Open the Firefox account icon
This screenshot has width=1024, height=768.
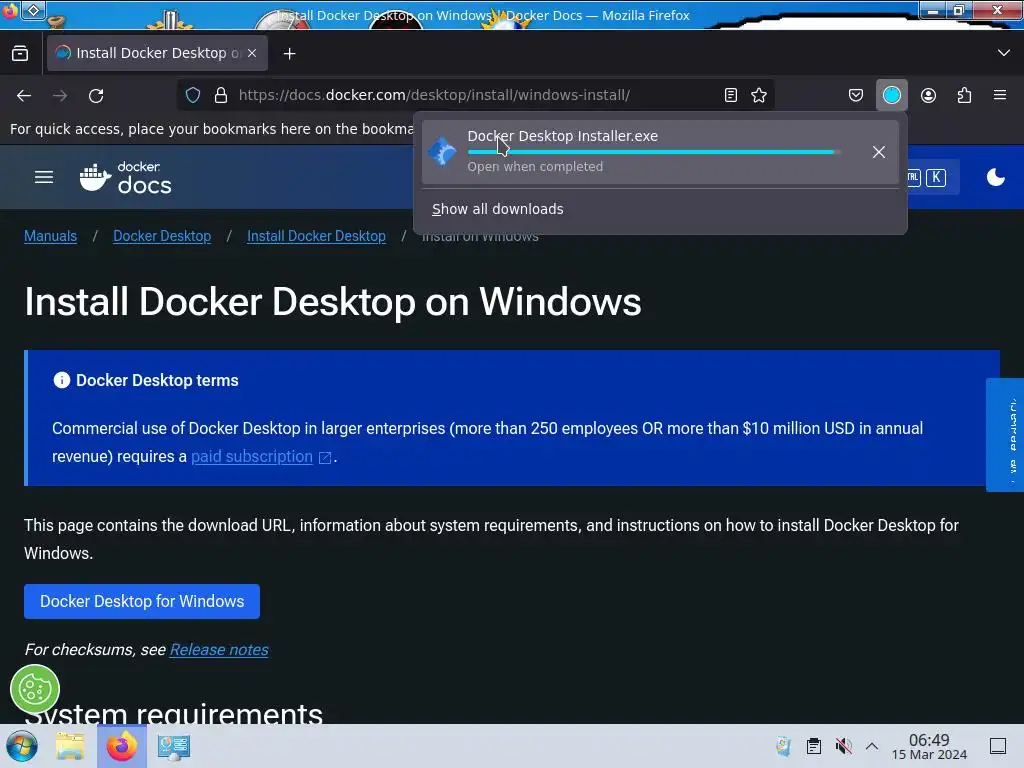click(928, 95)
